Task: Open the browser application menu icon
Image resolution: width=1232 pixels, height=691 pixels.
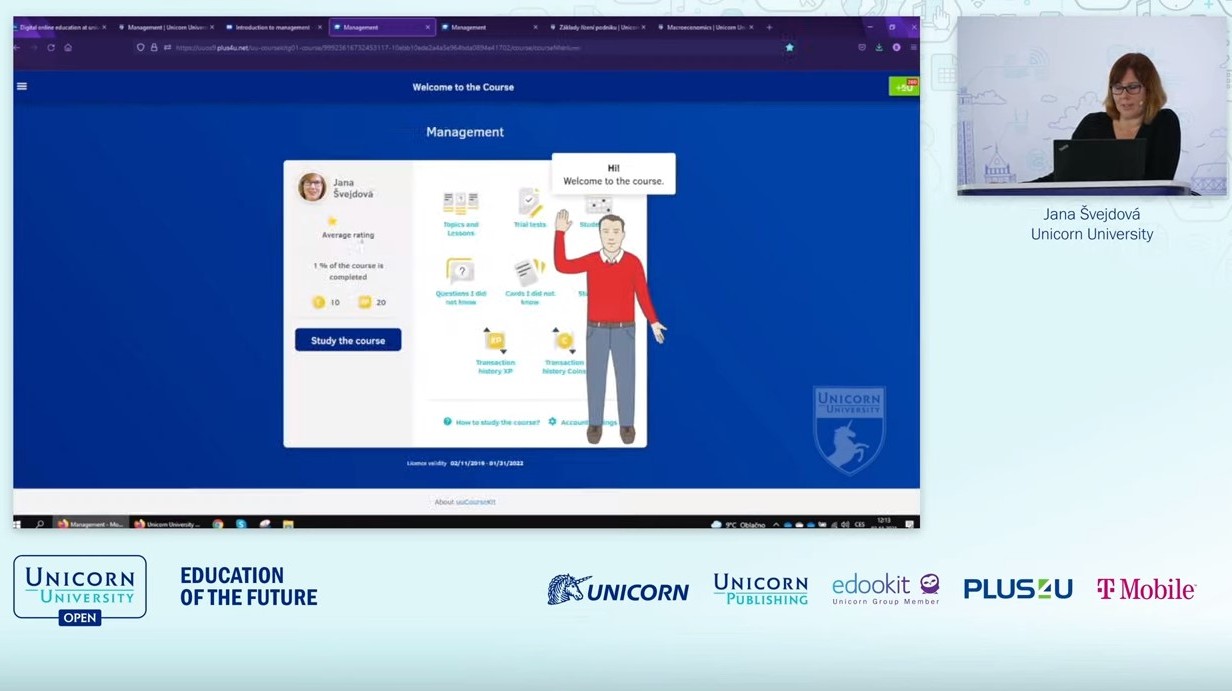Action: [913, 47]
